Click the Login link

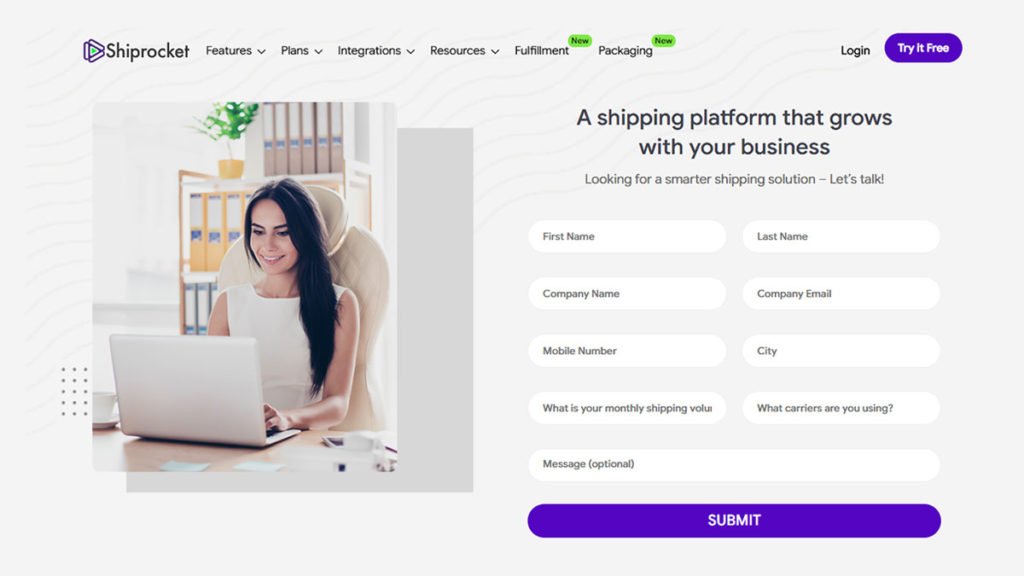tap(855, 50)
